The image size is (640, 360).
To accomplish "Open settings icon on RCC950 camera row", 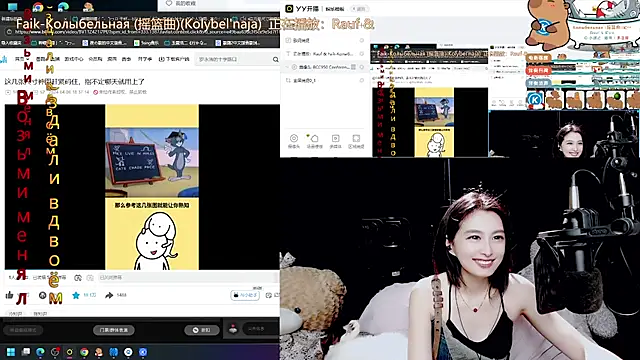I will pyautogui.click(x=353, y=67).
